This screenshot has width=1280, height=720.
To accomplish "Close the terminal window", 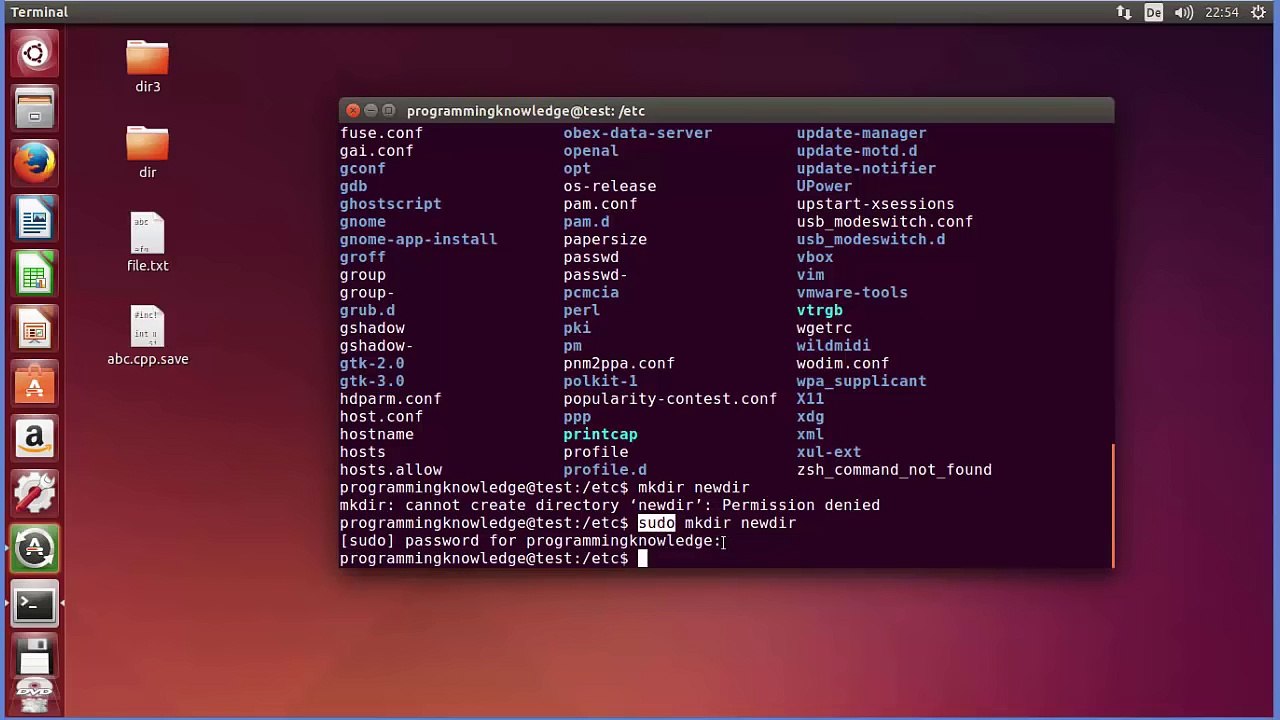I will coord(353,110).
